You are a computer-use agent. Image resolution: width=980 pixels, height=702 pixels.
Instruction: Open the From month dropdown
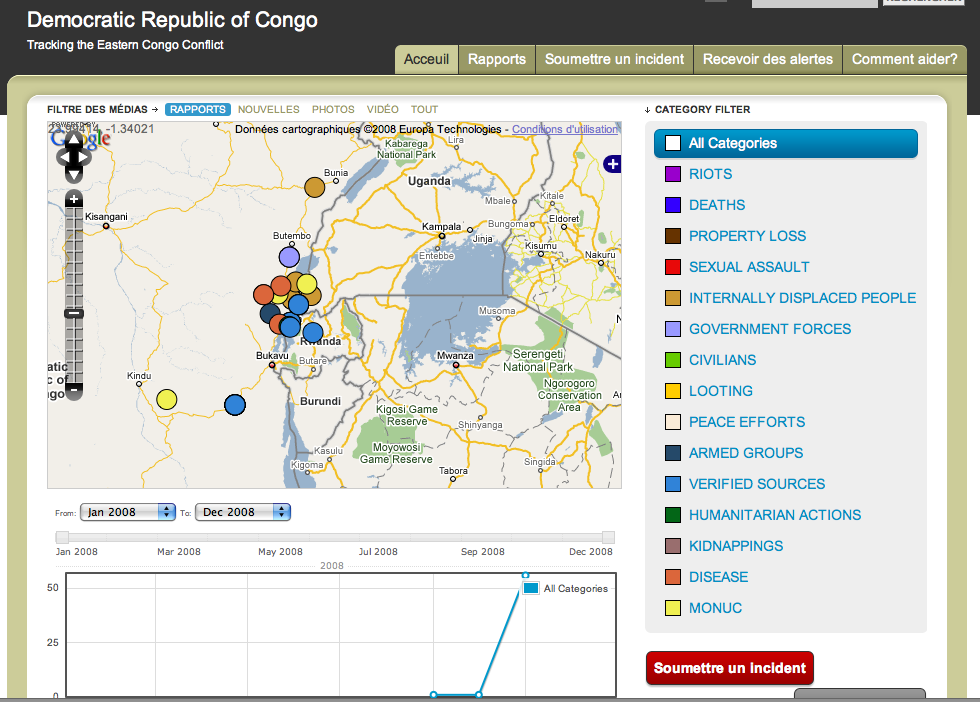point(128,512)
